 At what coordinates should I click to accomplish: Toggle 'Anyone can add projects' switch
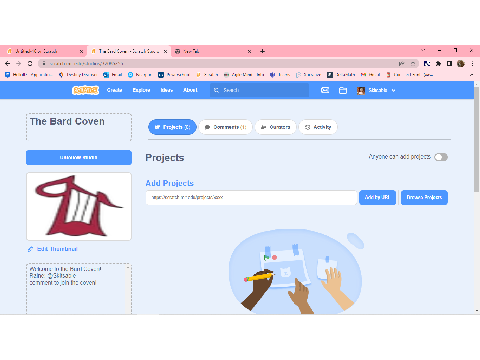[441, 157]
